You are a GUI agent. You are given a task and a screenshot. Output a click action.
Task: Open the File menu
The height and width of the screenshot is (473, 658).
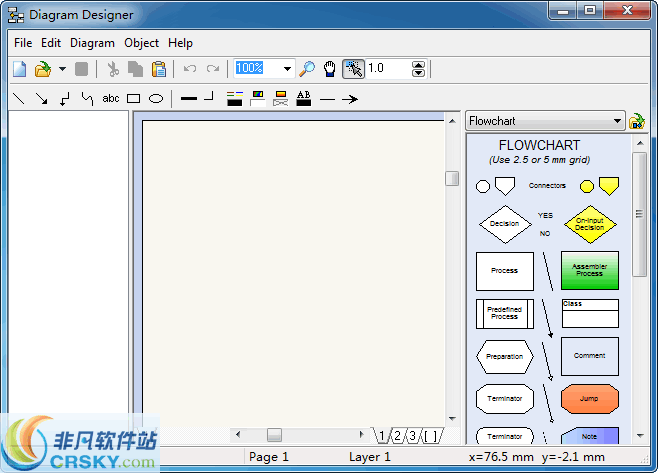23,43
